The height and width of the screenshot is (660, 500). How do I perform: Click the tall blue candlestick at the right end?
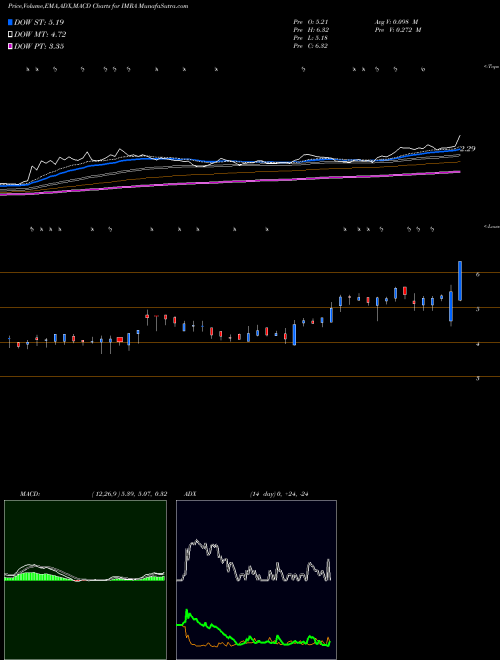(460, 281)
